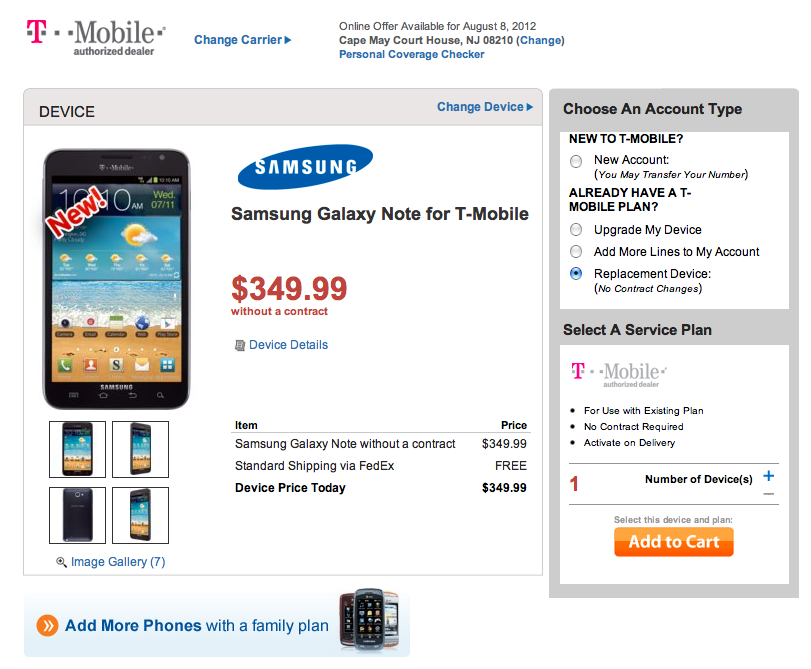Select the Replacement Device radio button
The width and height of the screenshot is (811, 669).
click(576, 273)
